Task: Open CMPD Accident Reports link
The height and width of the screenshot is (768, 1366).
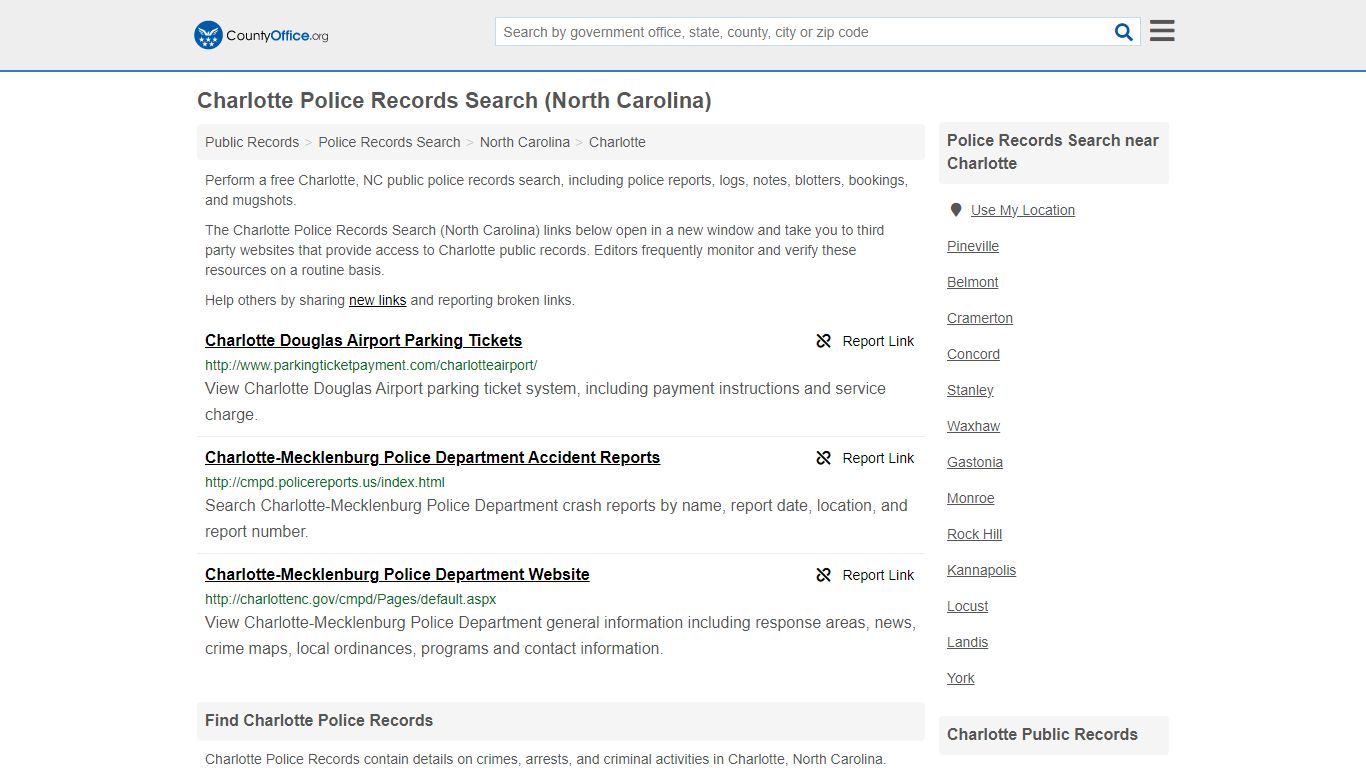Action: (432, 457)
